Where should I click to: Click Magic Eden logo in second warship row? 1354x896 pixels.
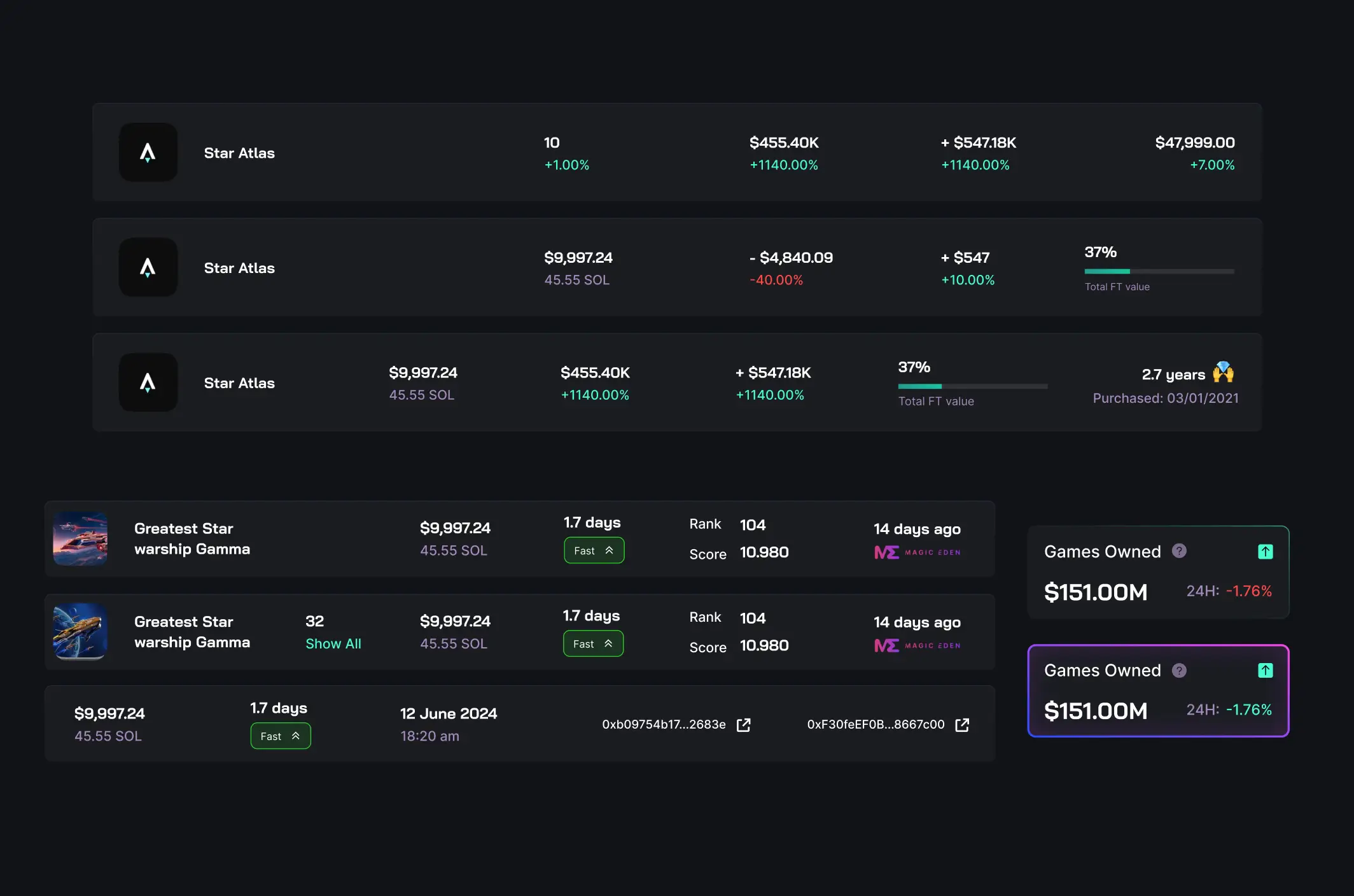[x=918, y=645]
